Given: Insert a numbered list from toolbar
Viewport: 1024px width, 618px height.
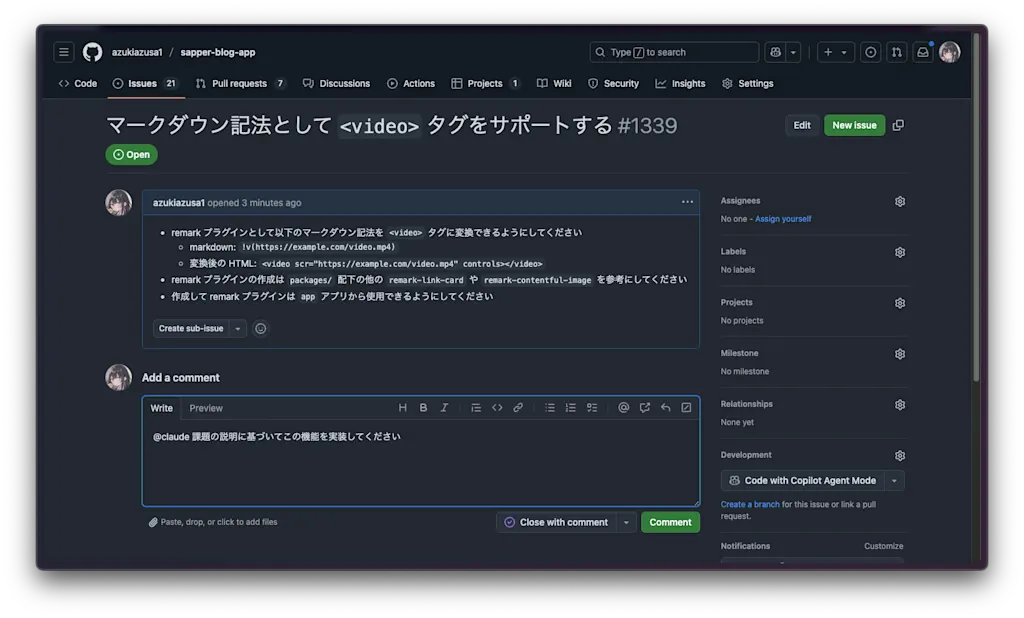Looking at the screenshot, I should click(571, 408).
